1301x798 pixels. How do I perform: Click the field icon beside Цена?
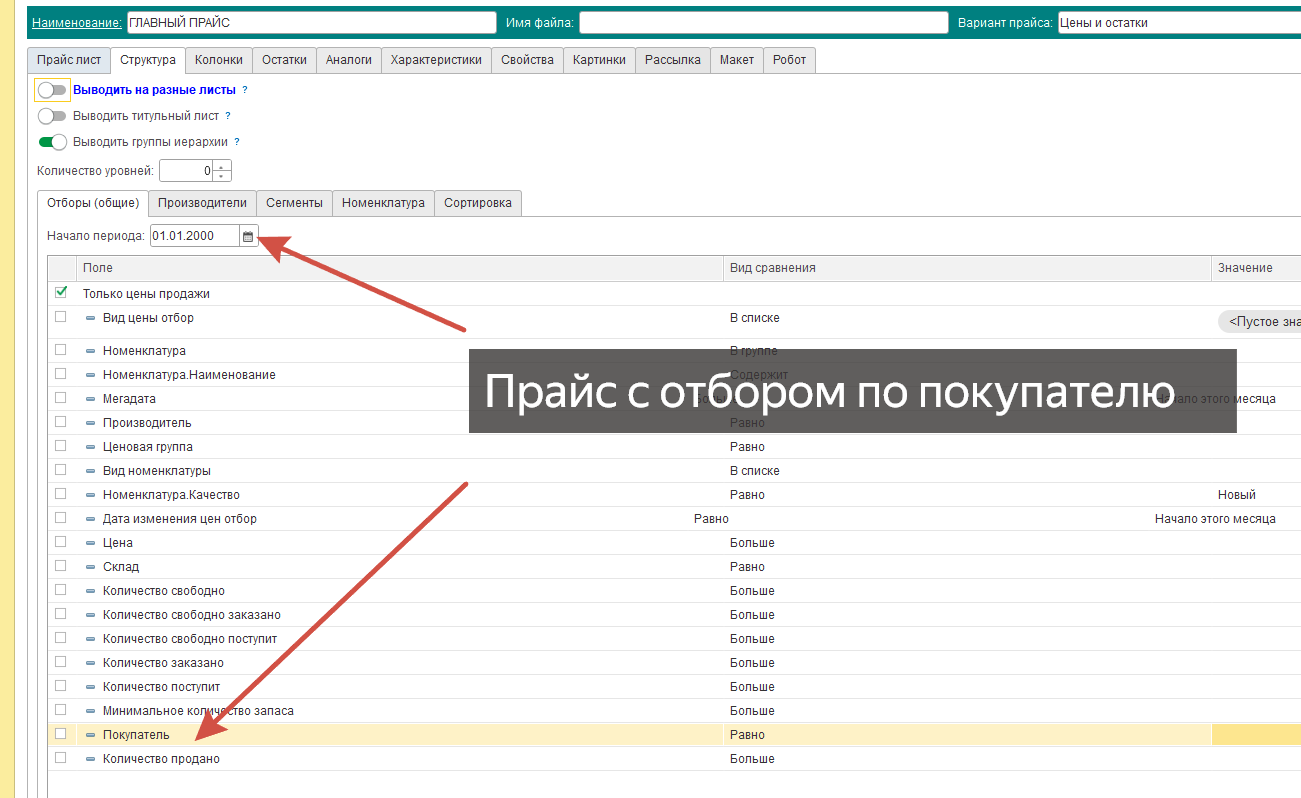click(90, 543)
